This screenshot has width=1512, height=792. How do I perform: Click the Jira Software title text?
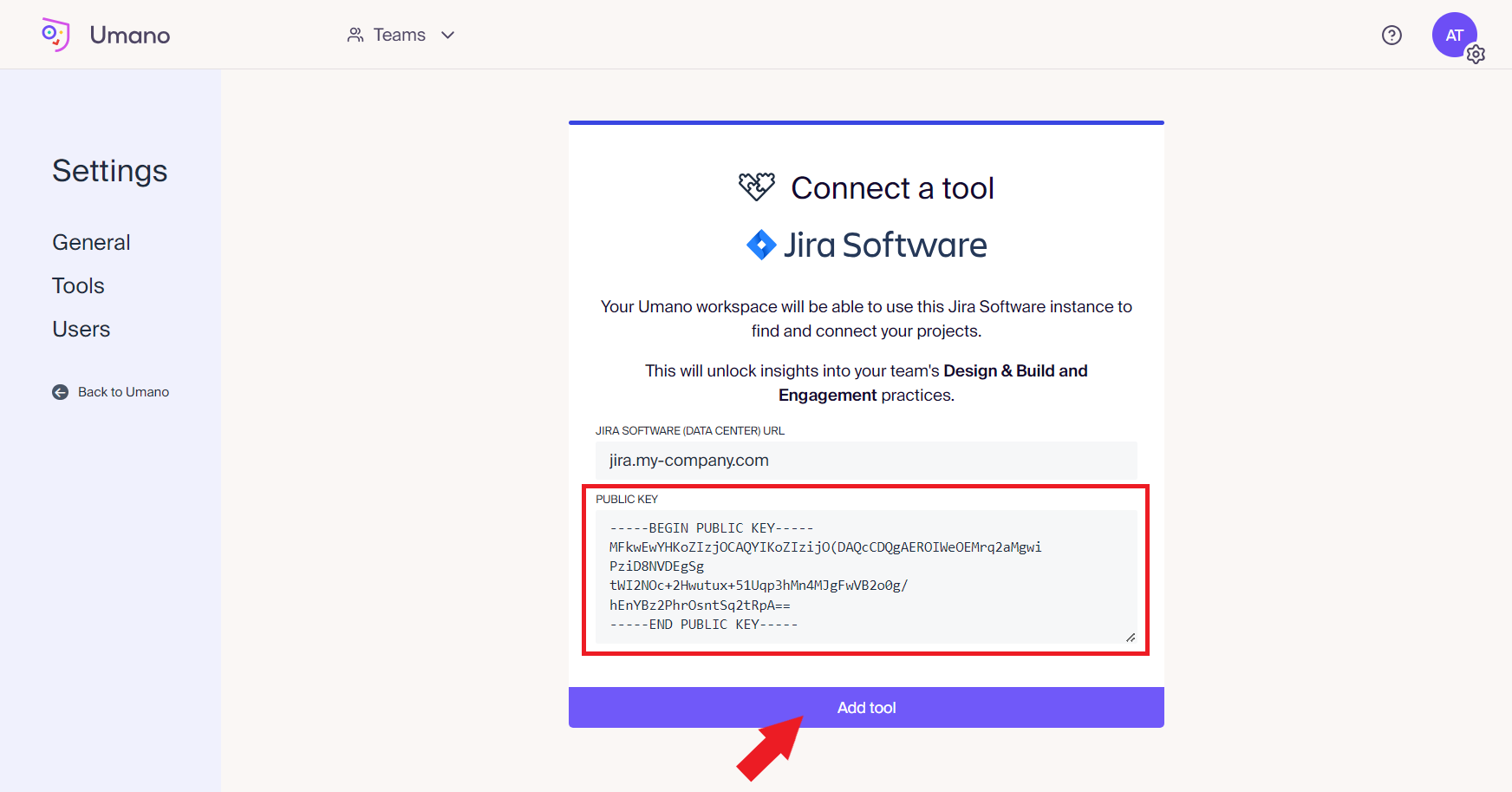[x=884, y=245]
